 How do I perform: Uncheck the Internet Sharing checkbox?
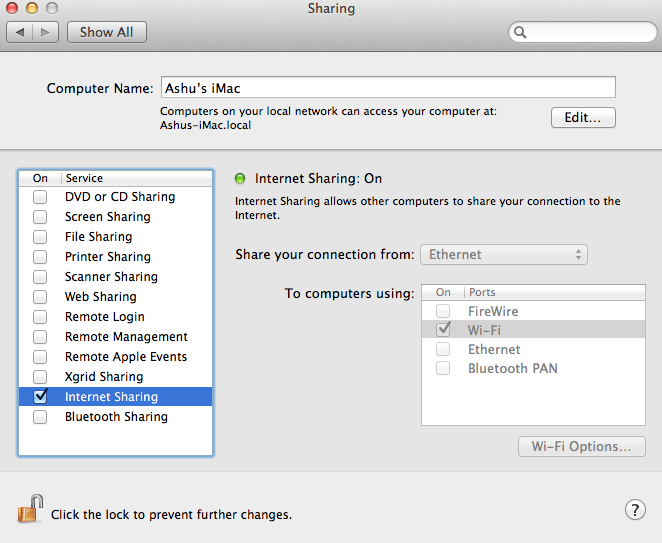41,396
